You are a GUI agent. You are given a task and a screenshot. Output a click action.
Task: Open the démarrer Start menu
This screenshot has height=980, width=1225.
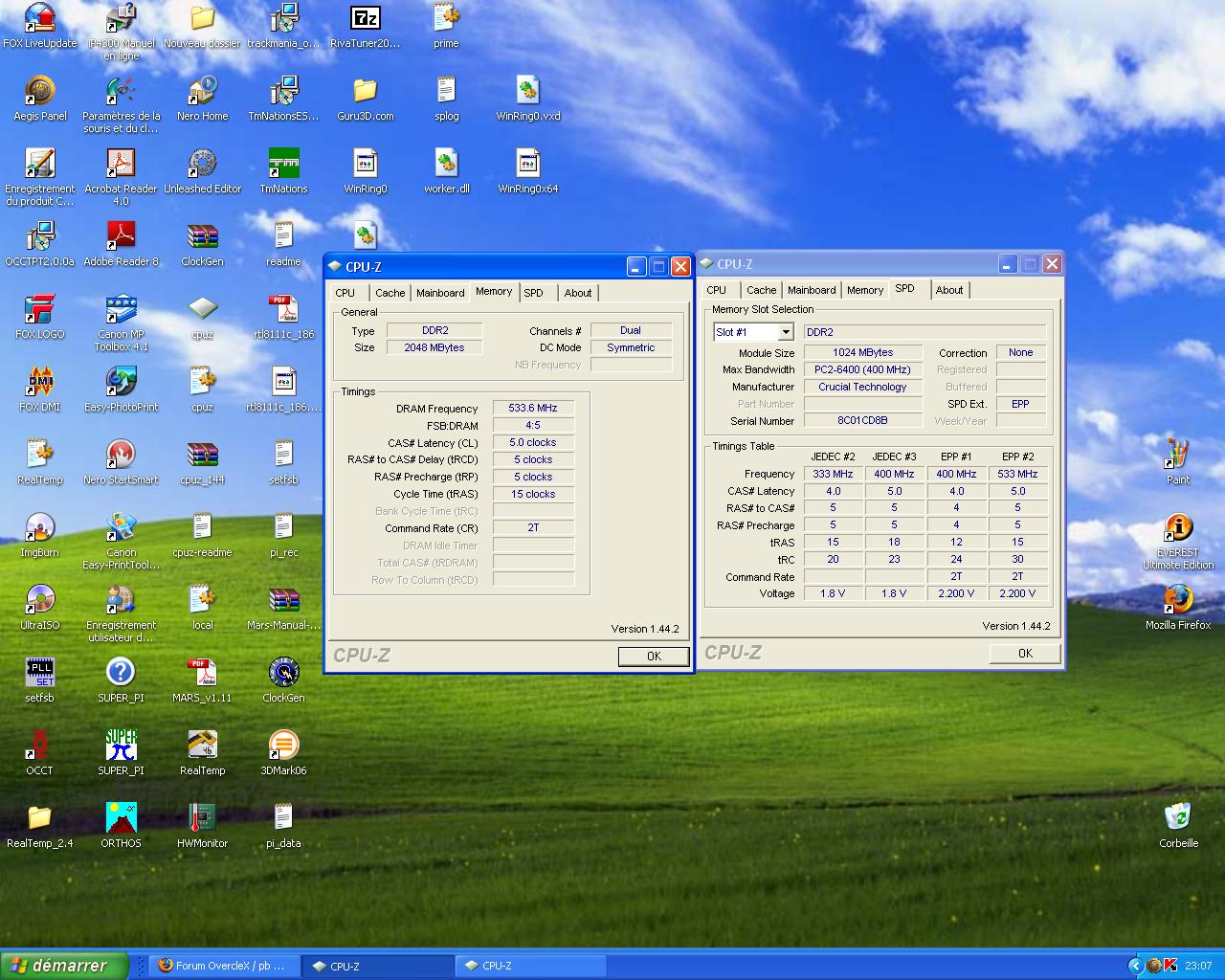(64, 966)
